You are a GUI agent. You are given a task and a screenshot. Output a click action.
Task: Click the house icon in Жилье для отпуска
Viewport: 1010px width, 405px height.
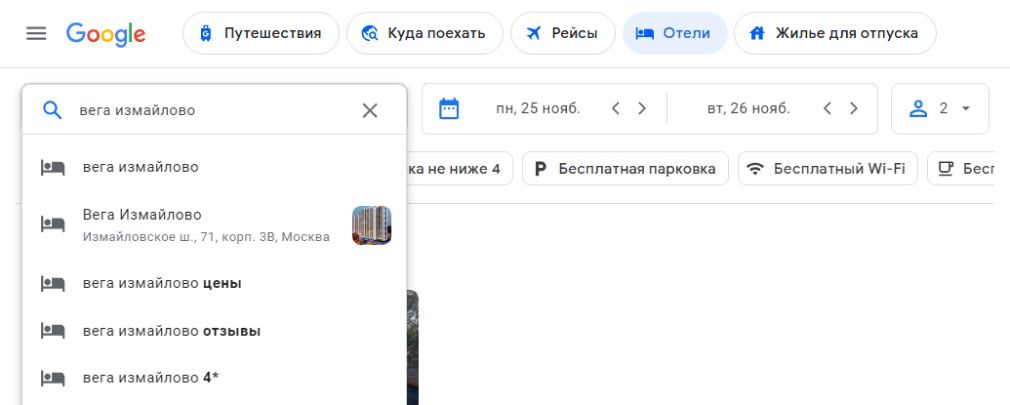click(758, 33)
